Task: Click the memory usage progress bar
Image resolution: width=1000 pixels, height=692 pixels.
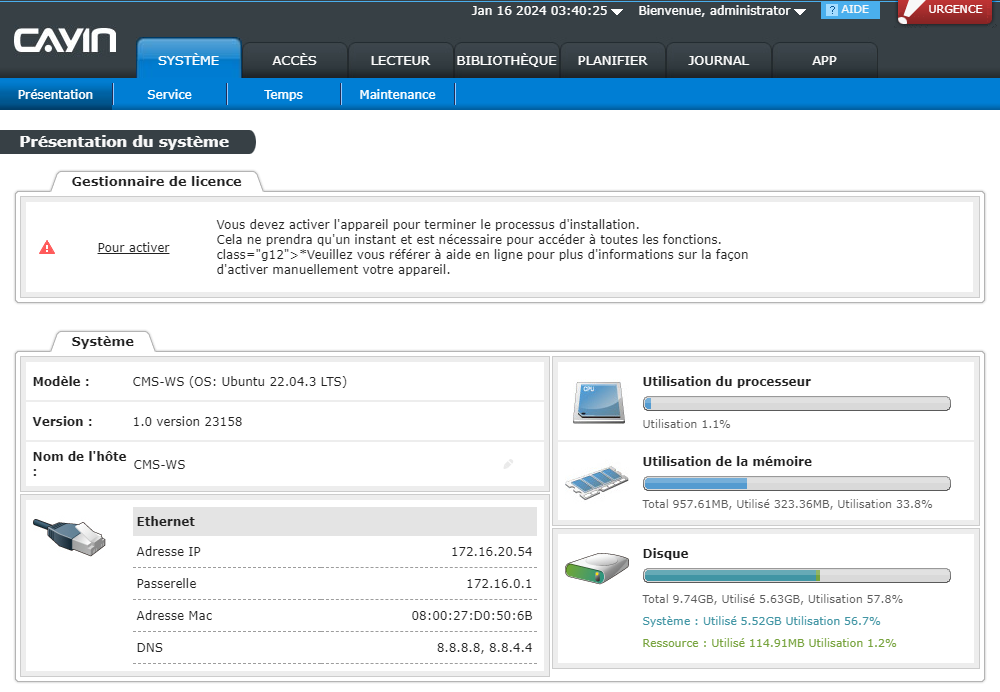Action: click(x=797, y=483)
